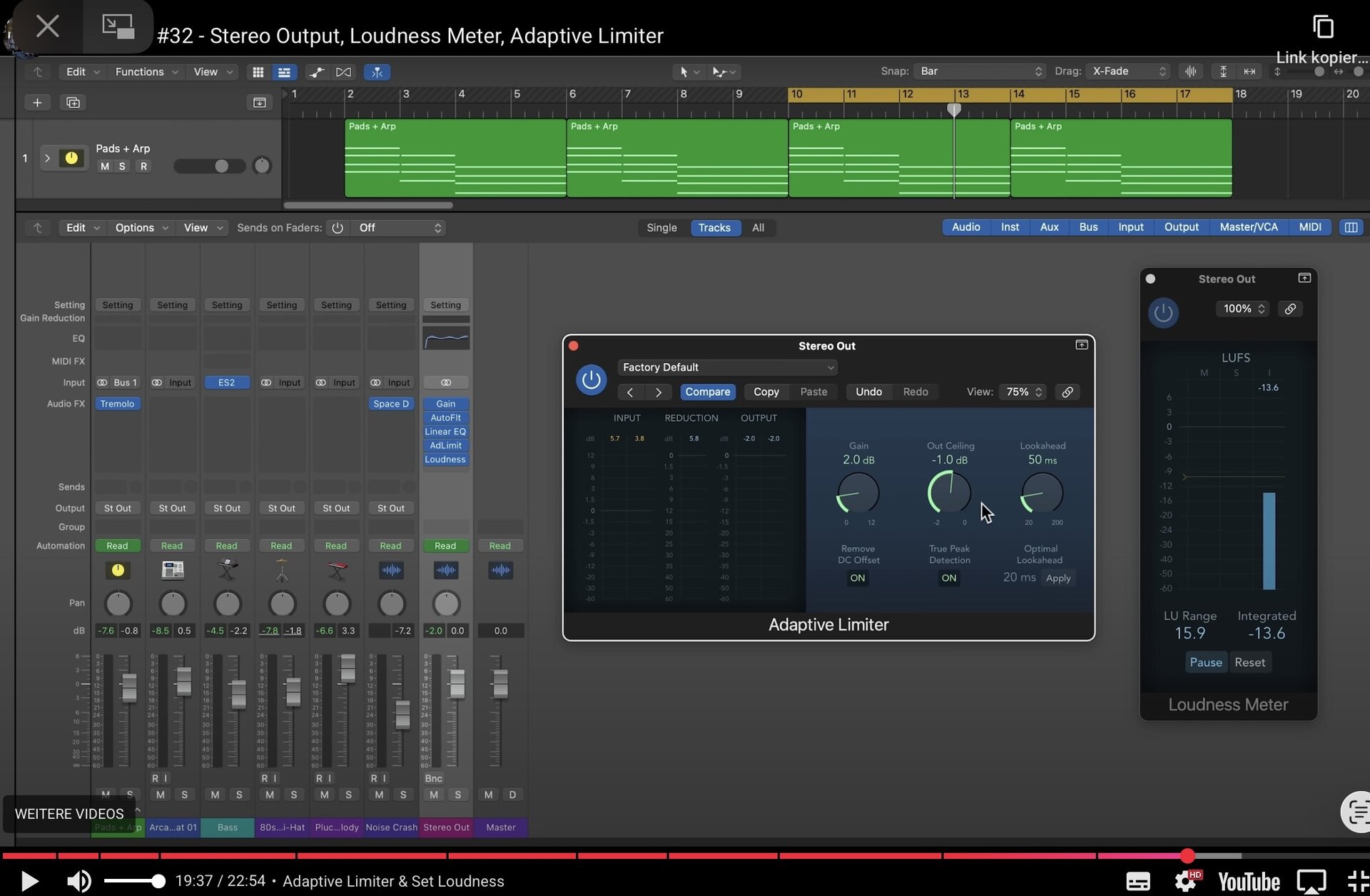Click the YouTube video progress bar
Screen dimensions: 1370x896
(685, 855)
